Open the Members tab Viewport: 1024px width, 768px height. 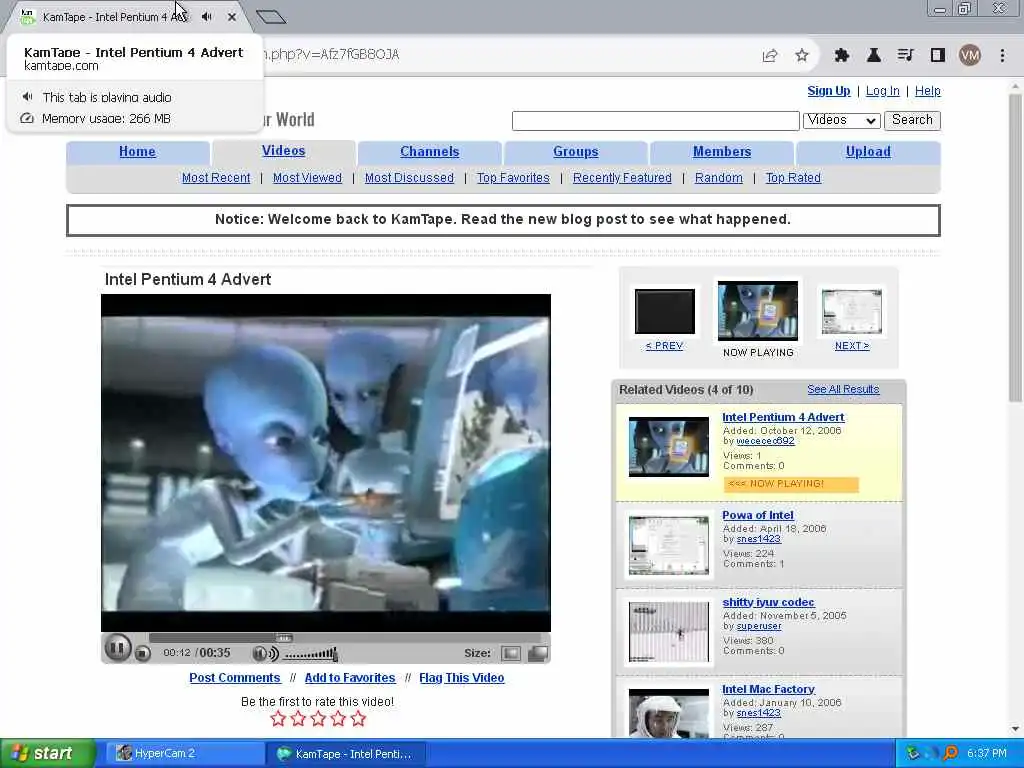pos(722,152)
